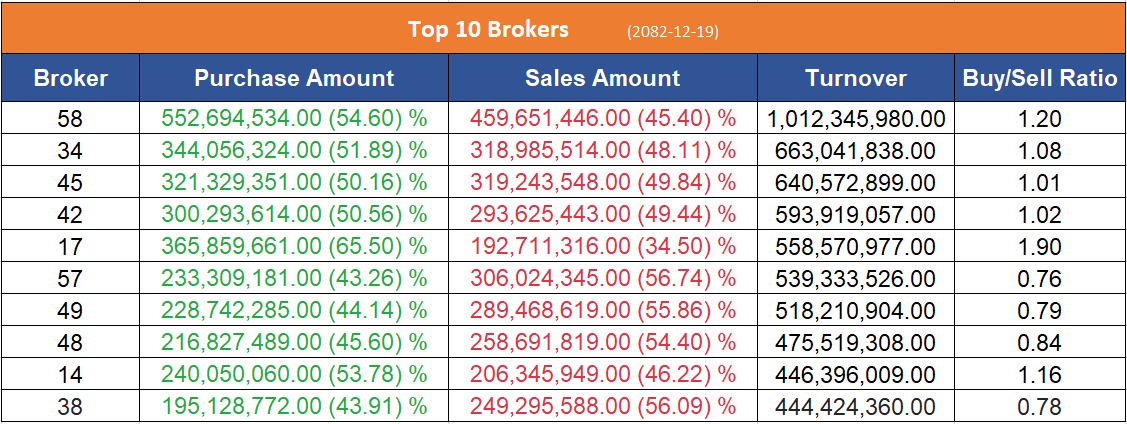Click turnover value 1,012,345,980.00
This screenshot has height=424, width=1127.
click(x=855, y=120)
